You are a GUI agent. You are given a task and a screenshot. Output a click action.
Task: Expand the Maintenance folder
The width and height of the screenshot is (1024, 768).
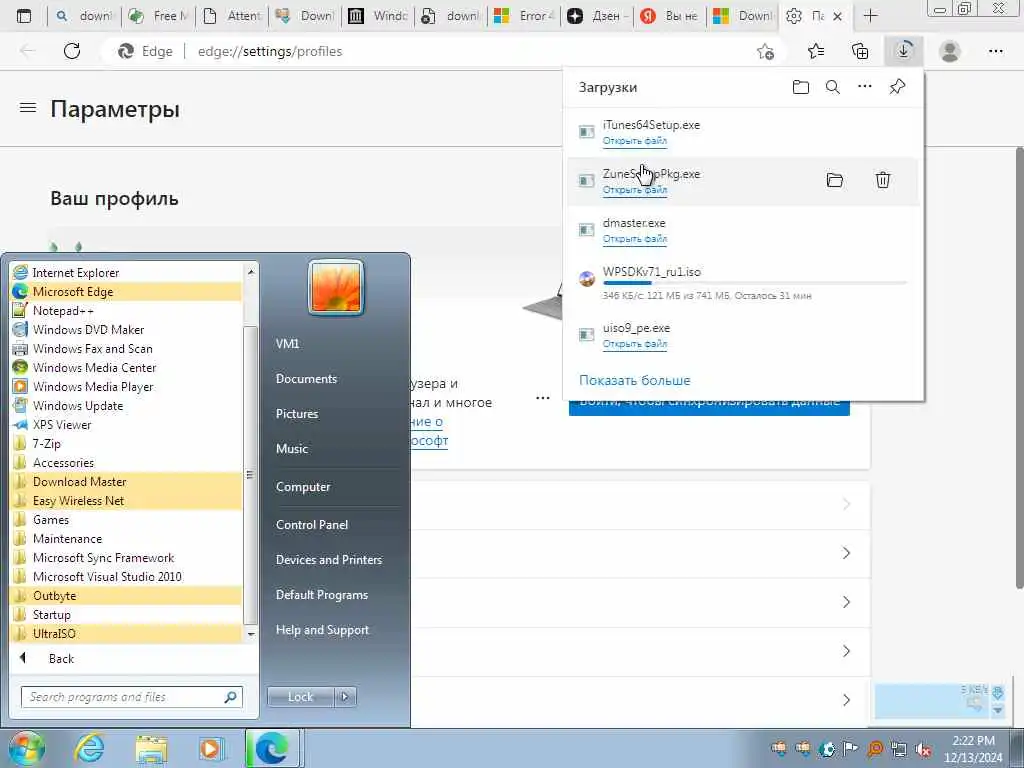pyautogui.click(x=127, y=538)
